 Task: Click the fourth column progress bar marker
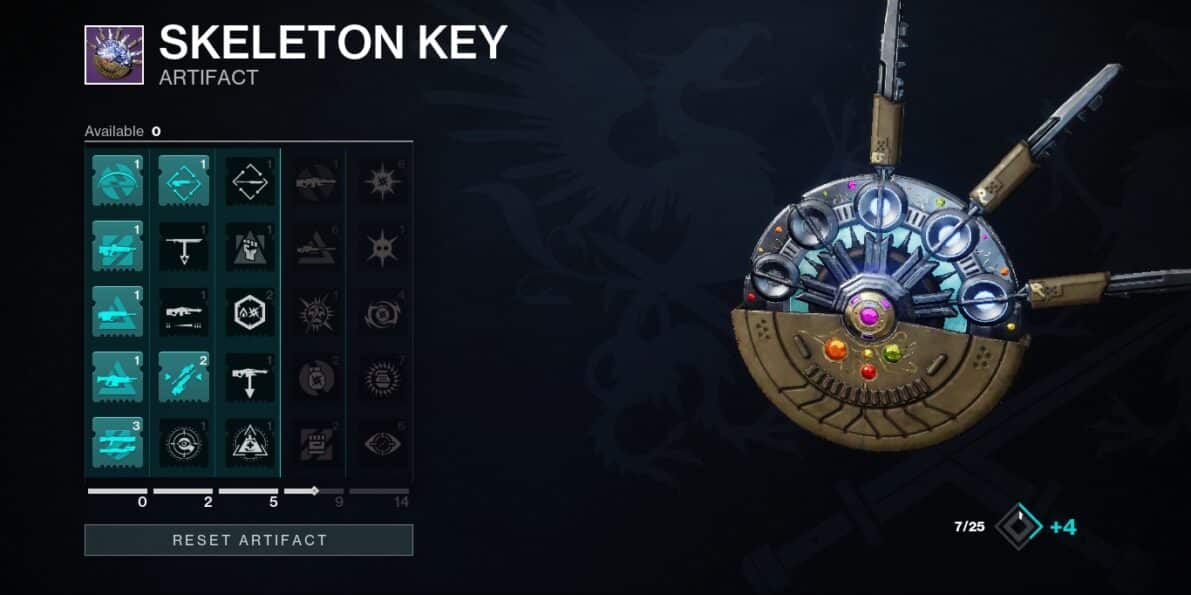(x=315, y=490)
